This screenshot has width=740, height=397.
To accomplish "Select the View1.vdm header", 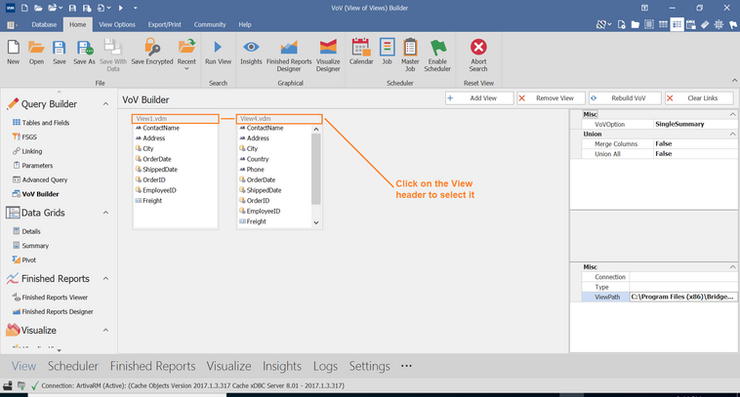I will (x=176, y=118).
